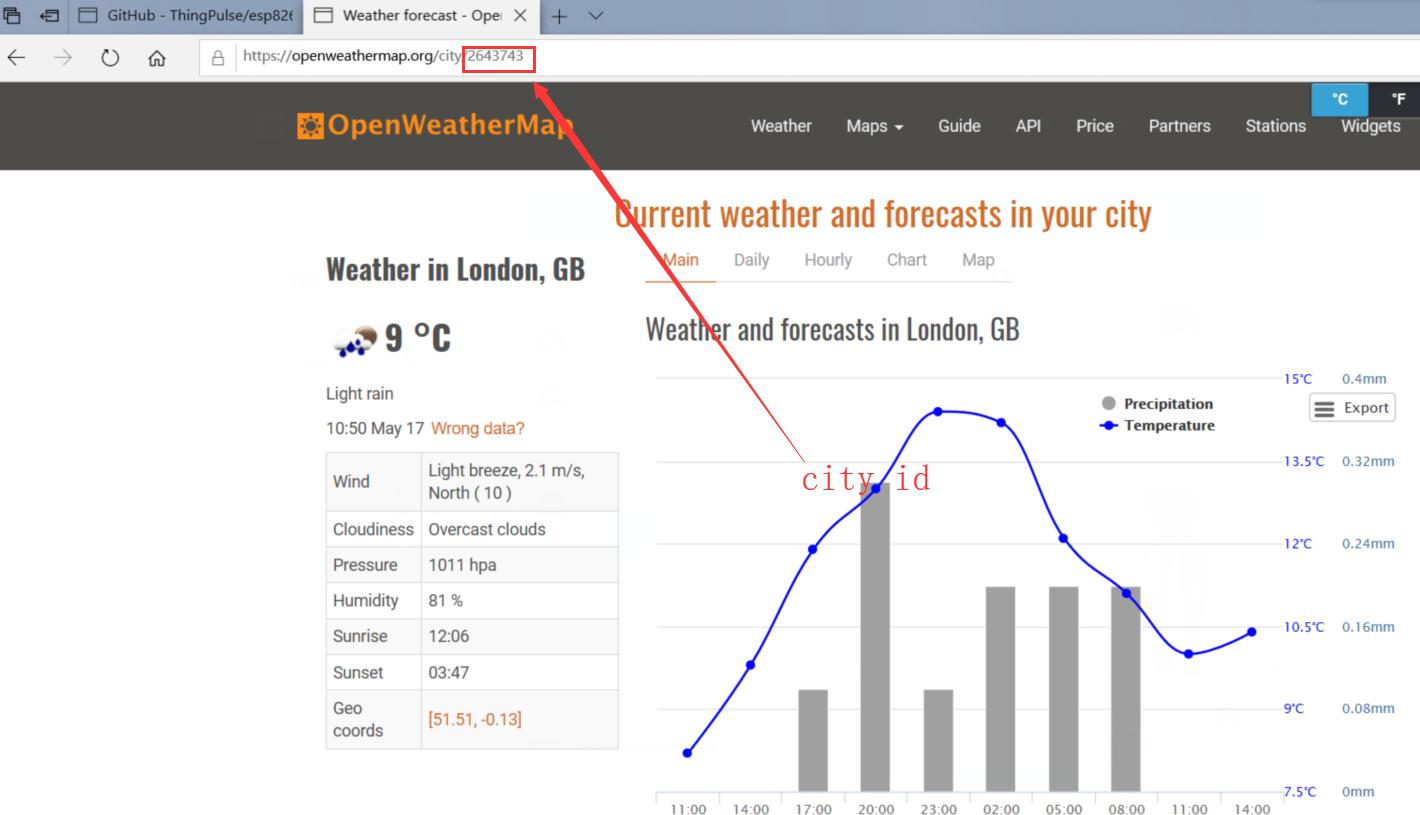Select the Main forecast tab
Image resolution: width=1420 pixels, height=815 pixels.
click(681, 260)
